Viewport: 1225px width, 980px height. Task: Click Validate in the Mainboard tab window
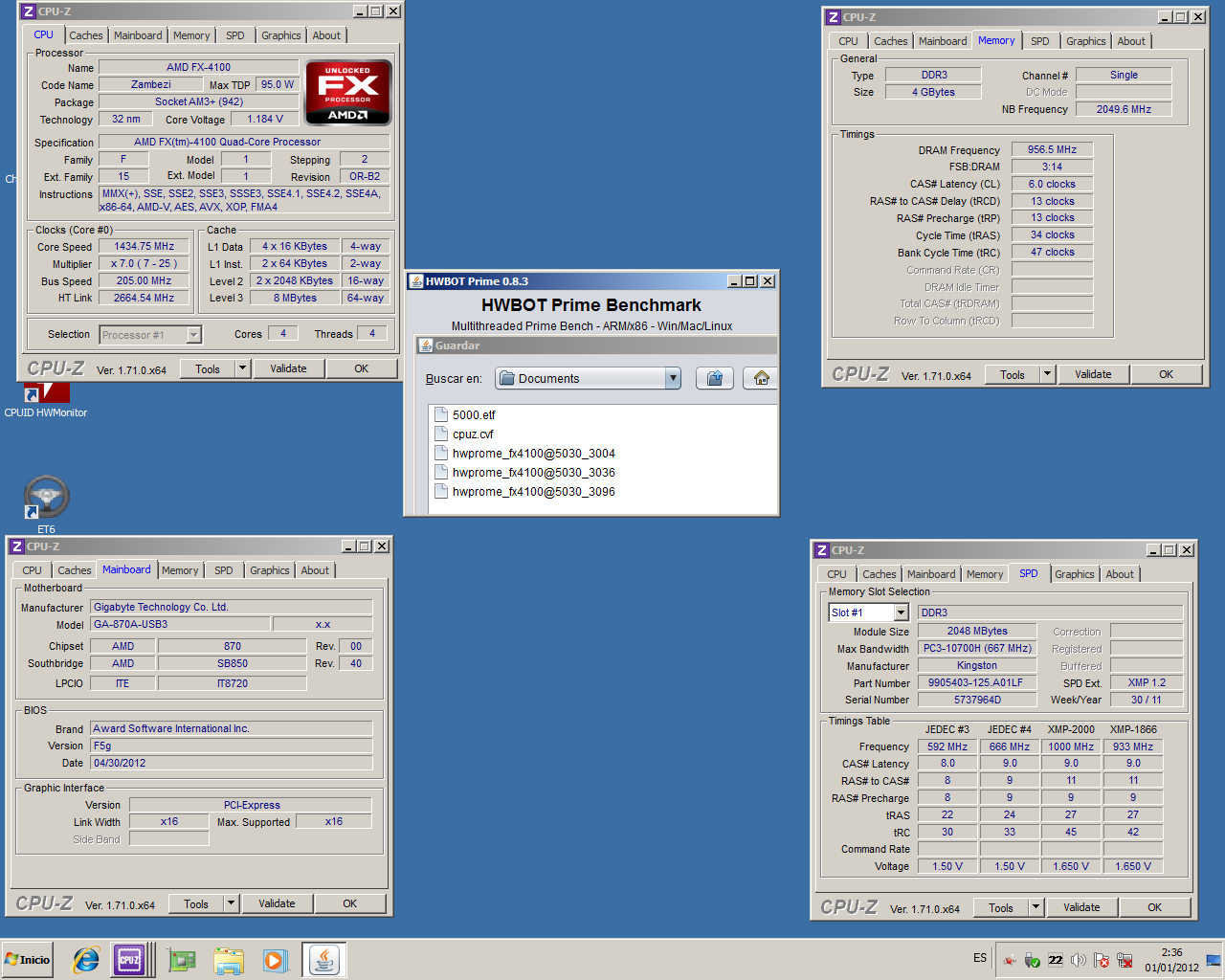(x=277, y=903)
